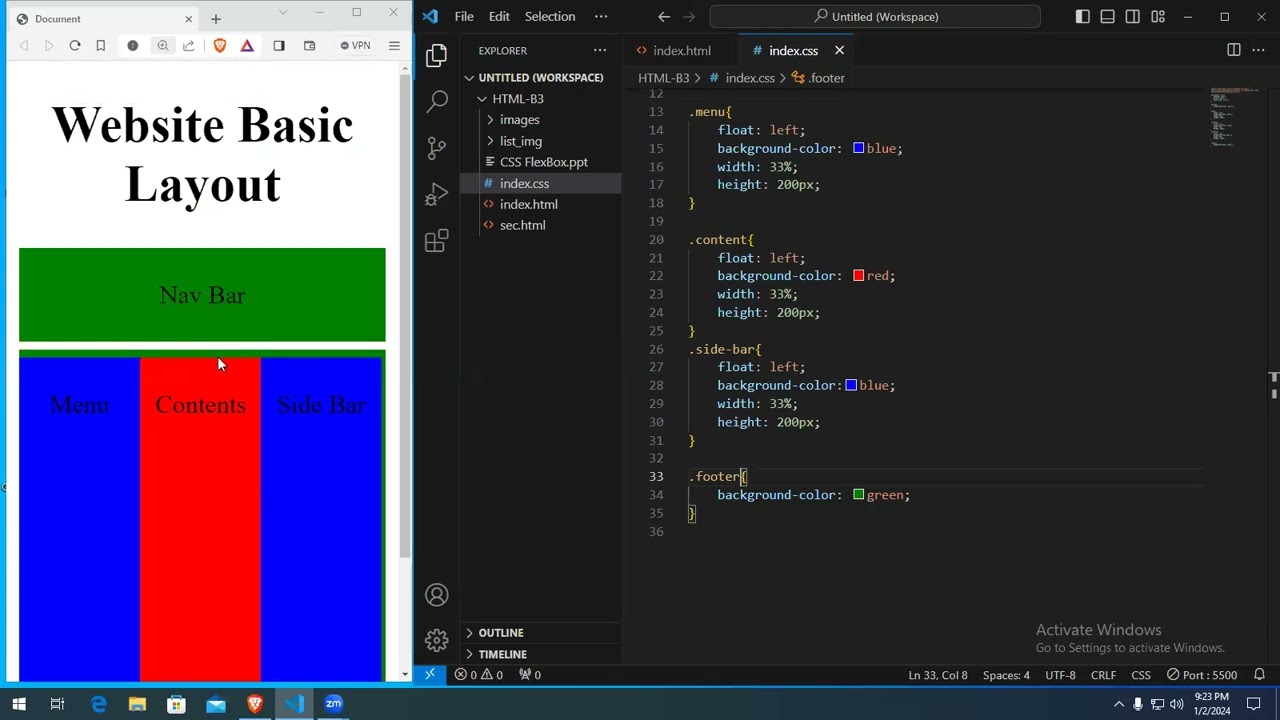Click red color swatch in .content rule
This screenshot has height=720, width=1280.
(x=858, y=276)
